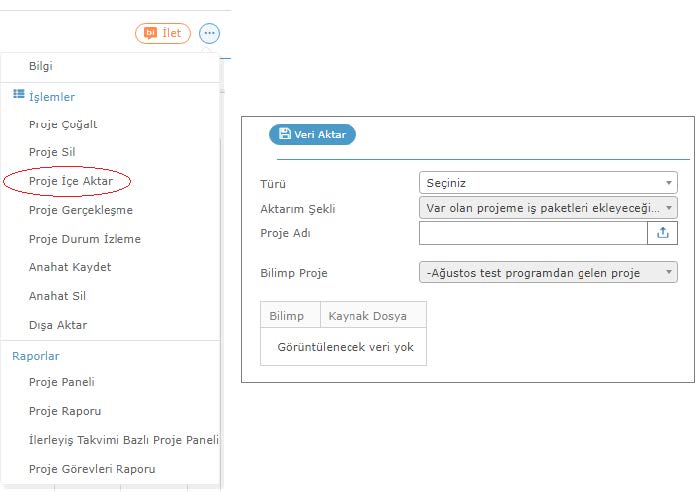Open Proje Görevleri Raporu
This screenshot has width=700, height=492.
pyautogui.click(x=92, y=469)
